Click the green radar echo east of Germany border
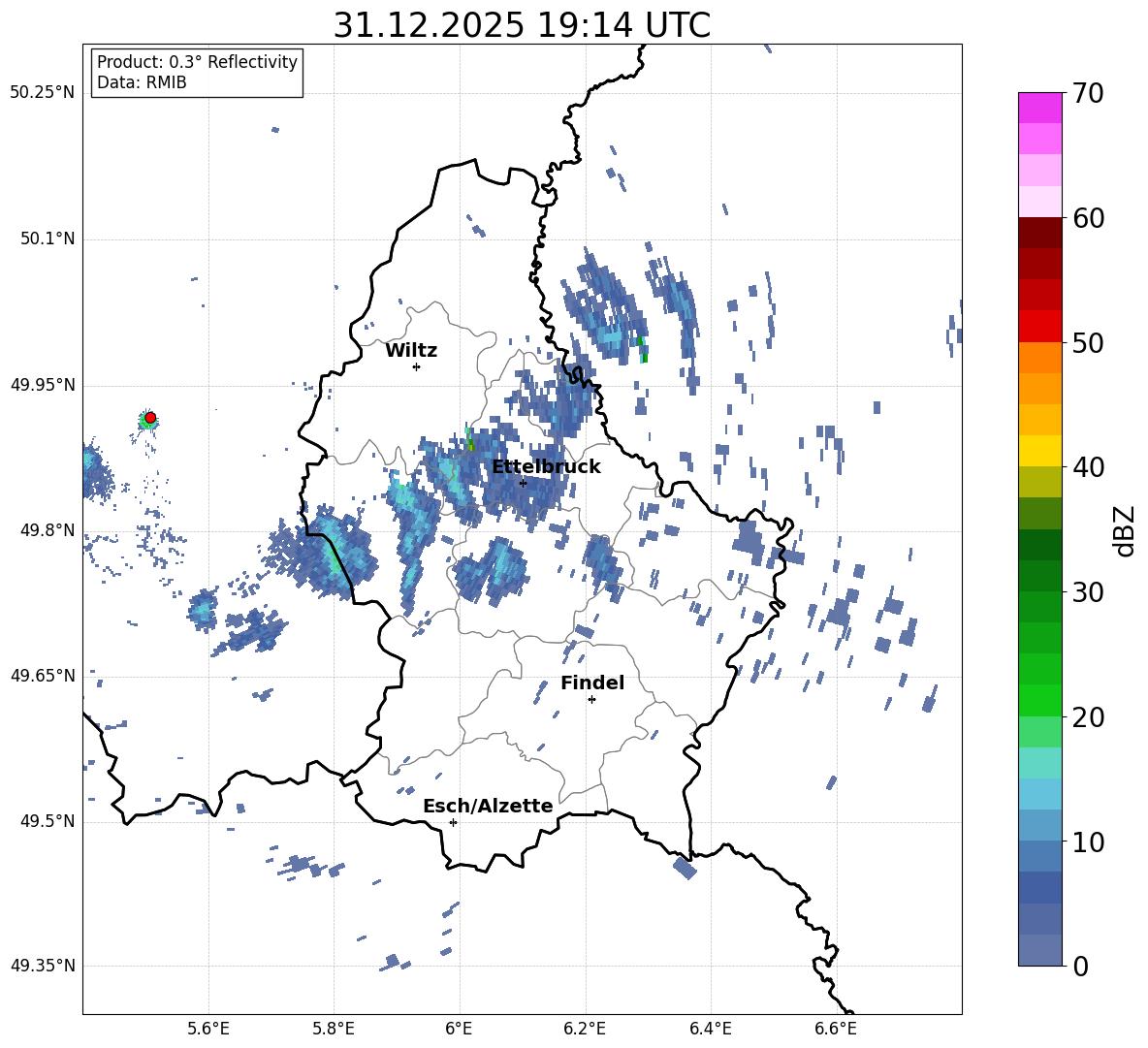Screen dimensions: 1148x1048 pyautogui.click(x=642, y=350)
